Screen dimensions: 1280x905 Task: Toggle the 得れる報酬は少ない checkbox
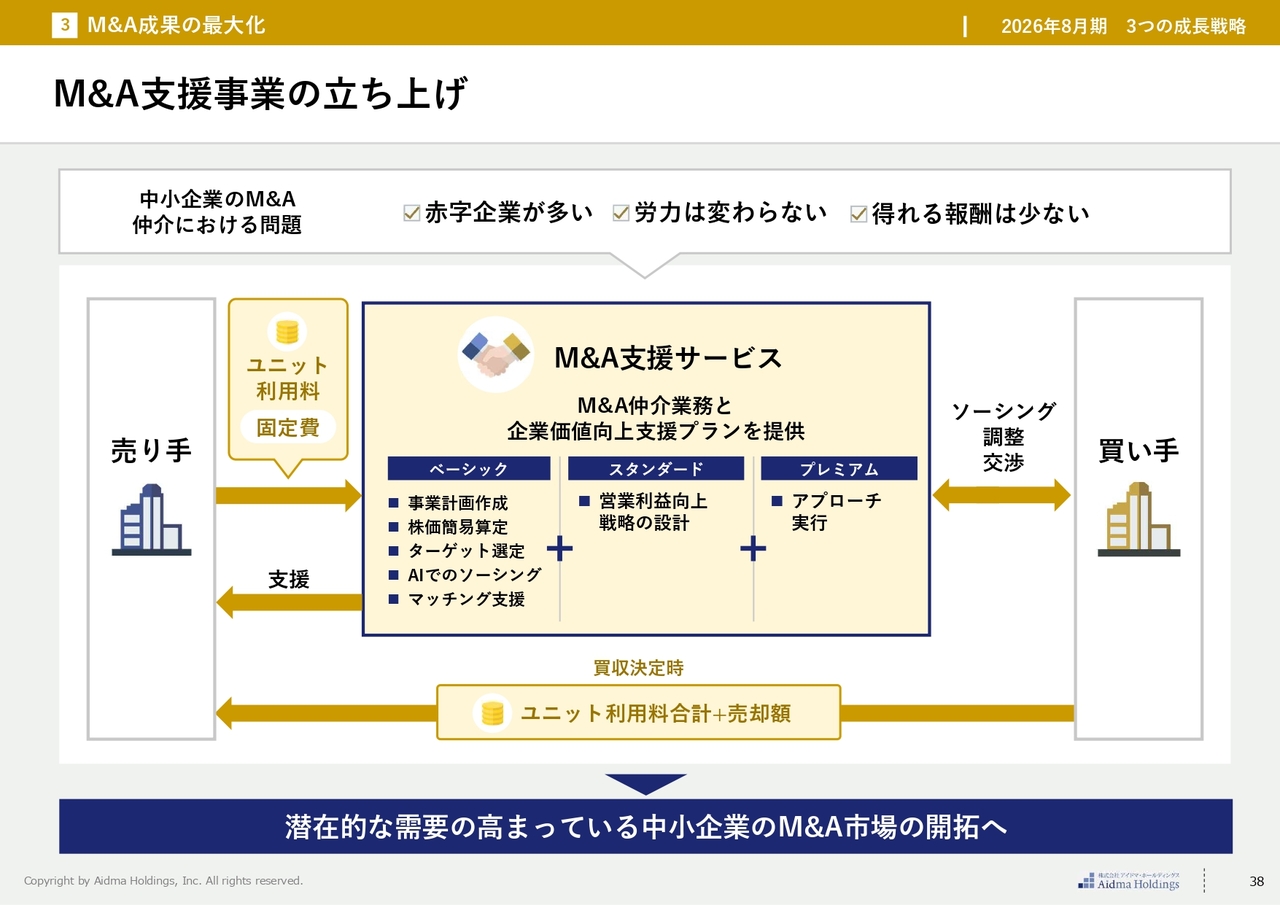coord(858,214)
